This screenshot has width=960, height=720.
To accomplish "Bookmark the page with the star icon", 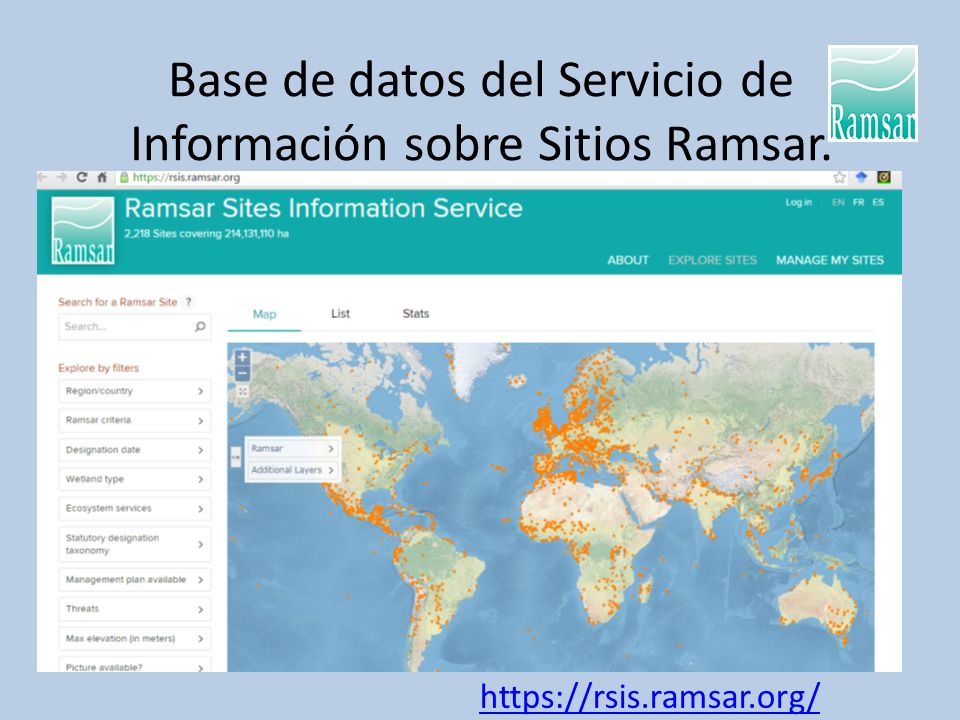I will (839, 178).
